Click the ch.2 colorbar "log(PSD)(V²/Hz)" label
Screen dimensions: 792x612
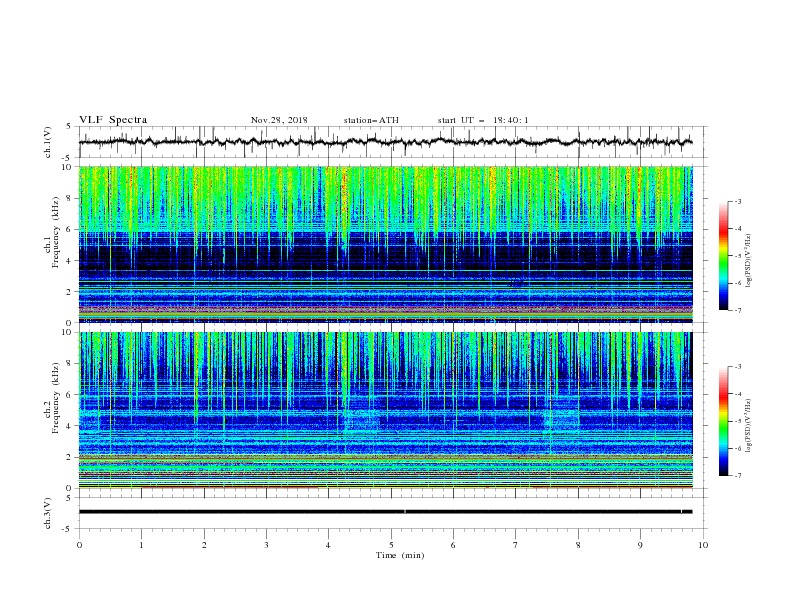click(749, 425)
